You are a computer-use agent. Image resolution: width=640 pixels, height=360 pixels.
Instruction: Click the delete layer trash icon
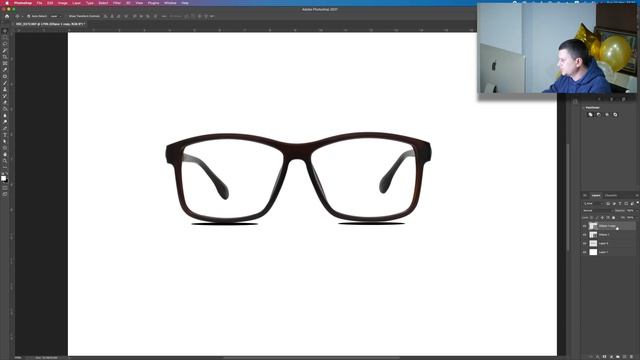coord(632,357)
